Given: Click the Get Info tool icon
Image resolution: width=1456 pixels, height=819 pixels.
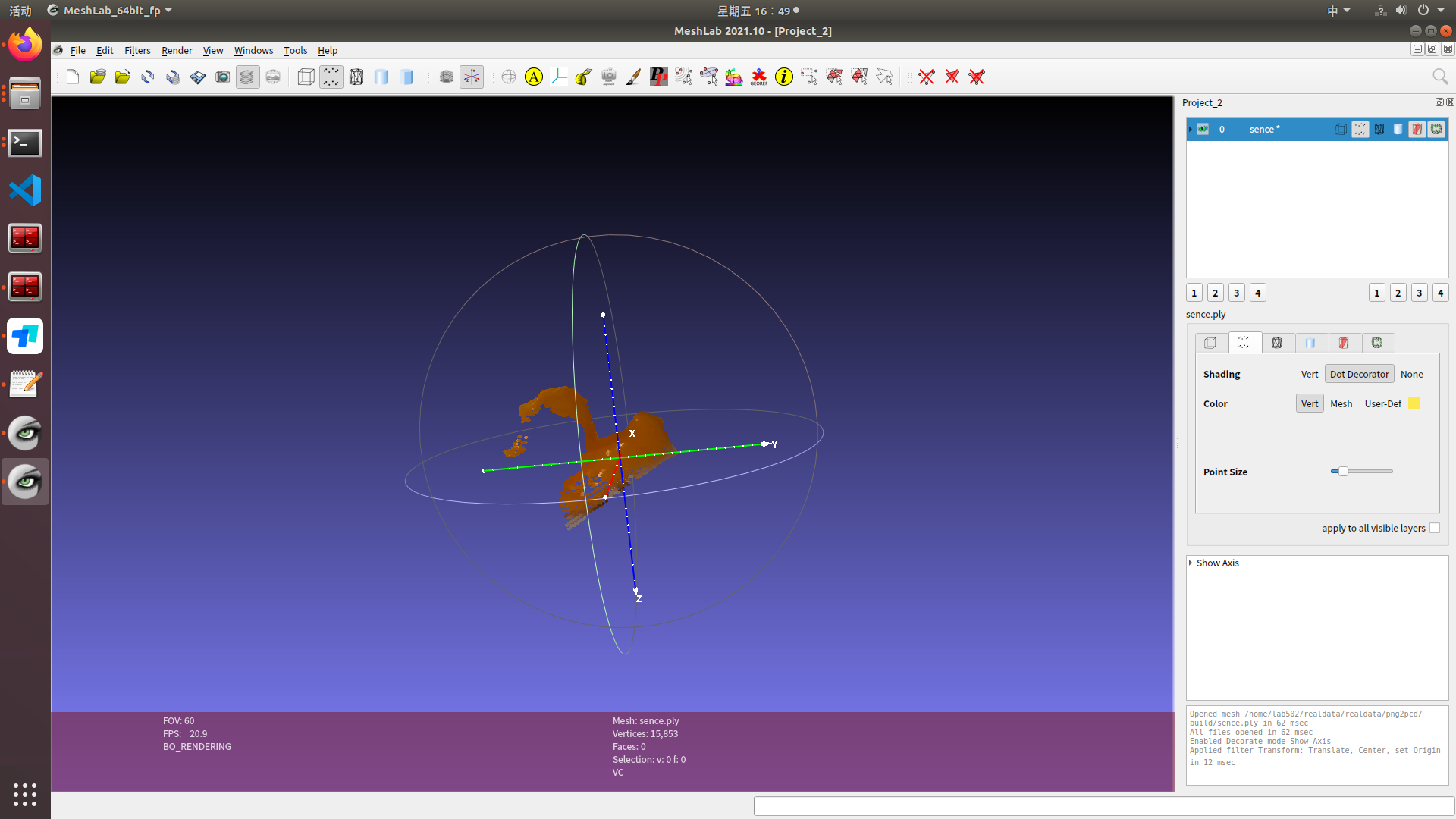Looking at the screenshot, I should pos(784,77).
